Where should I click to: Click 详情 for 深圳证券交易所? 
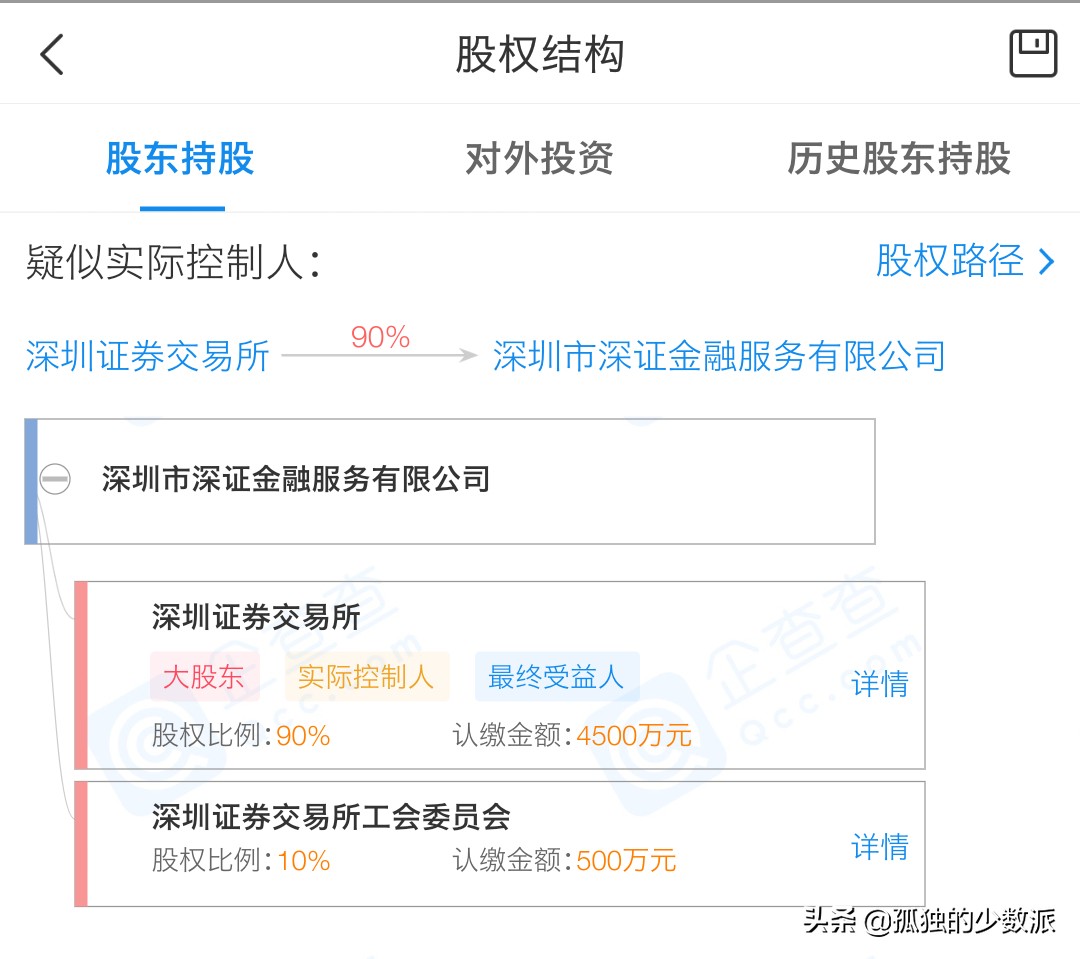coord(879,685)
